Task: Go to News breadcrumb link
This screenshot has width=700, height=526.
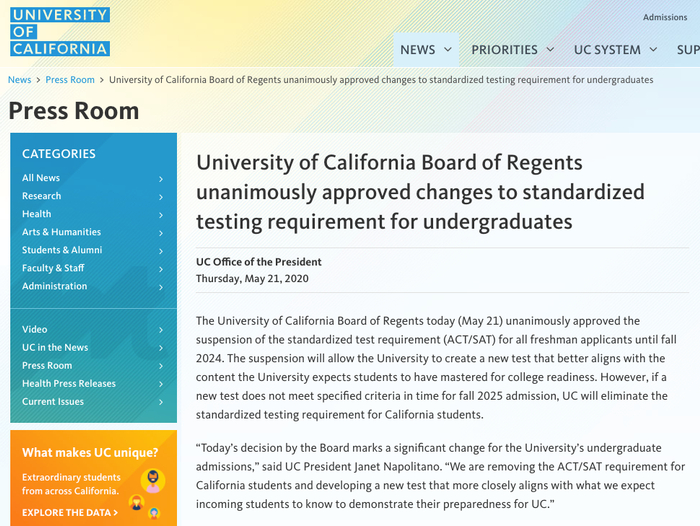Action: 20,80
